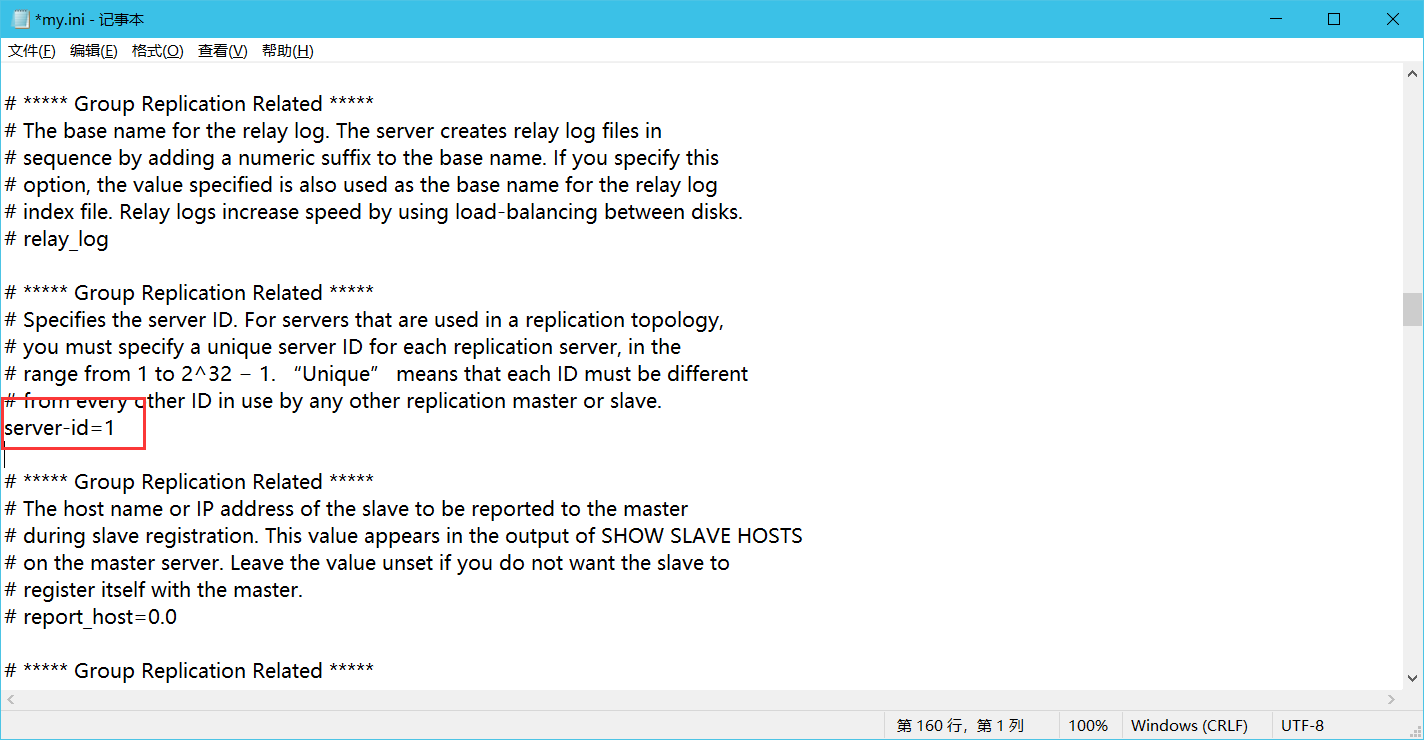This screenshot has width=1424, height=740.
Task: Click the server-id=1 line
Action: click(x=60, y=428)
